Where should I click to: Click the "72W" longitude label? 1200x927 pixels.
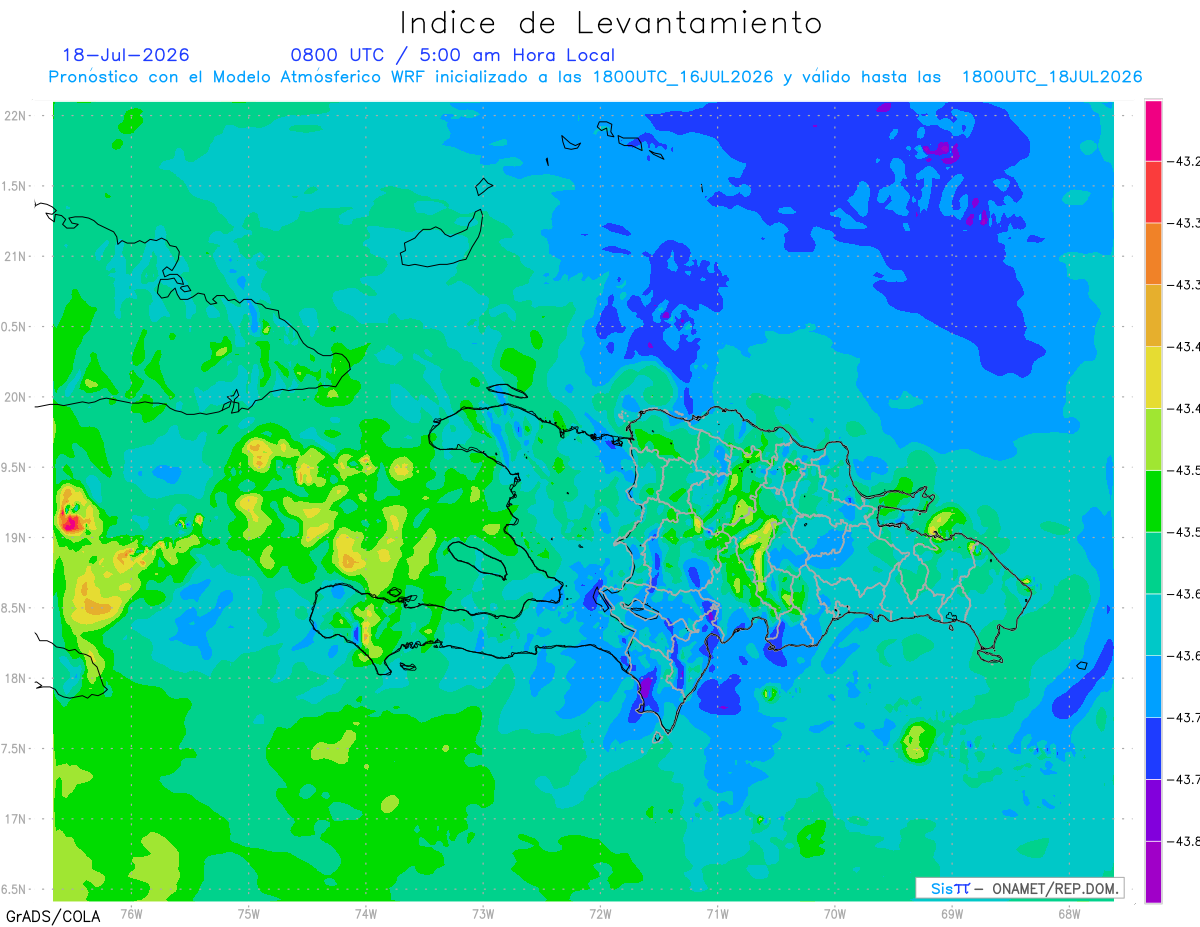(600, 913)
